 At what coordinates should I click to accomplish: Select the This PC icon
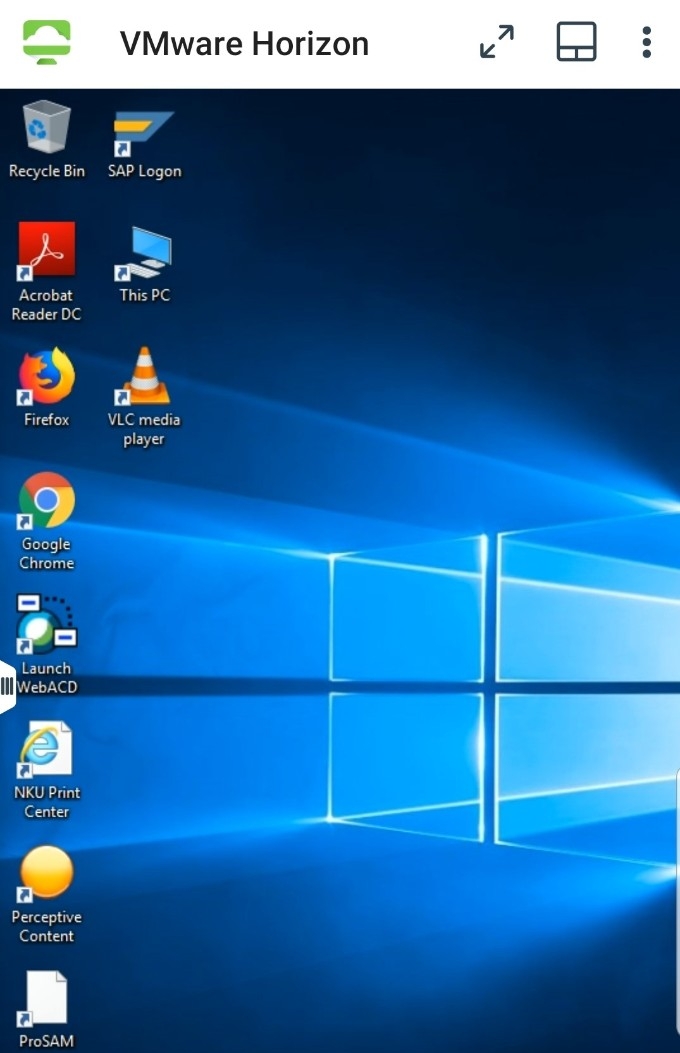point(144,265)
